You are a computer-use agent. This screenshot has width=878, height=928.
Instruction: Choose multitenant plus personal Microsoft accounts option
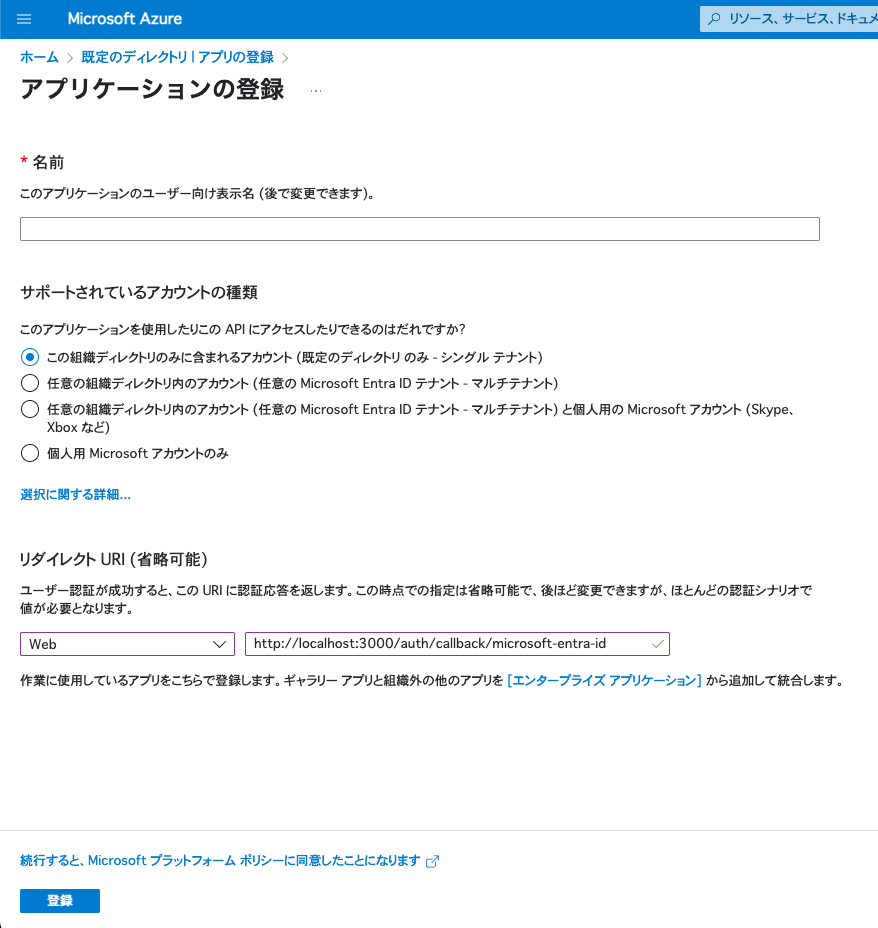30,409
